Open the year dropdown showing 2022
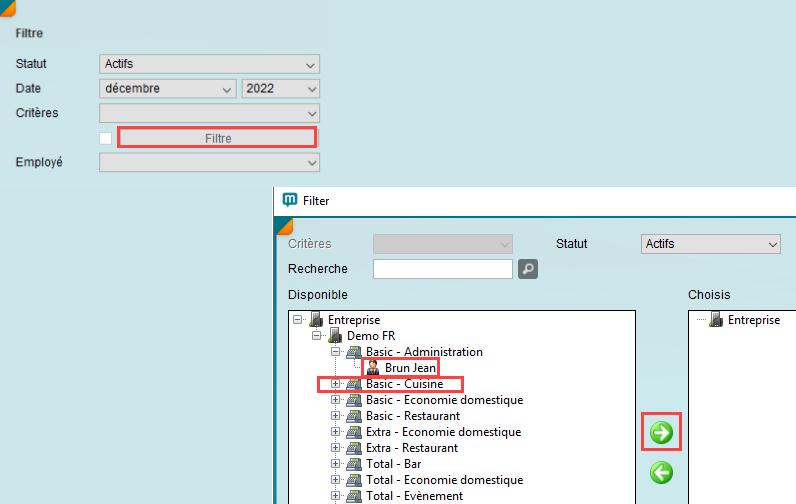Image resolution: width=796 pixels, height=504 pixels. [280, 89]
